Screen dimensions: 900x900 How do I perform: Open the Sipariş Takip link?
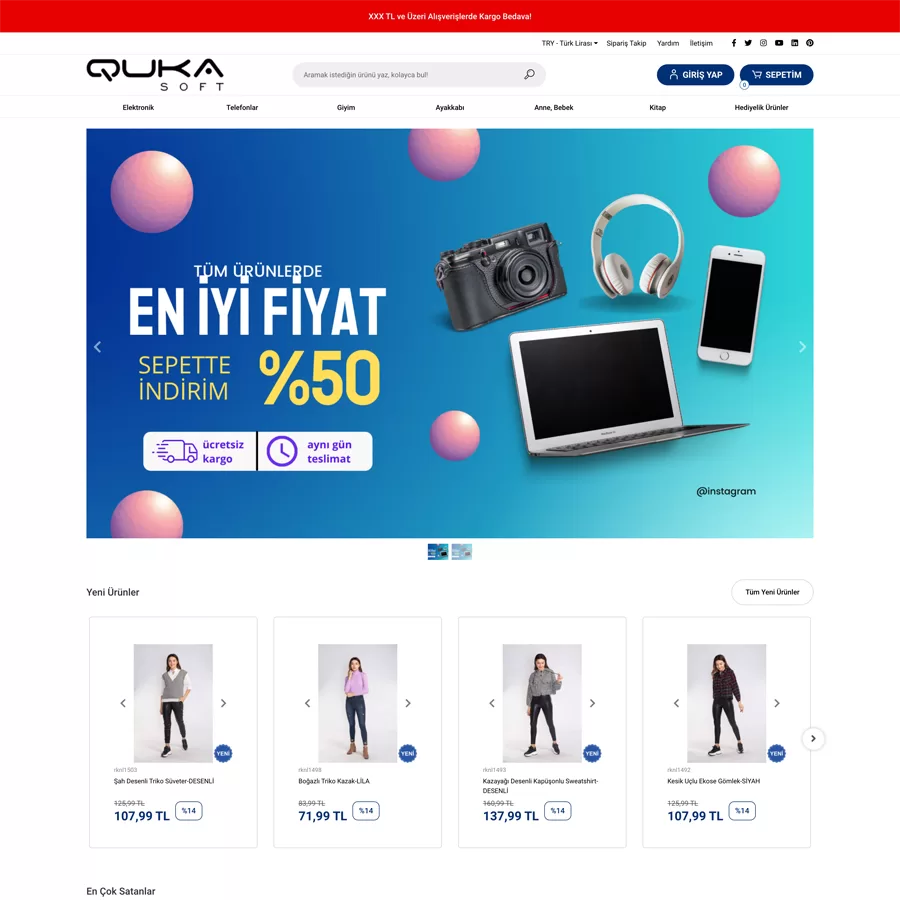pos(626,43)
